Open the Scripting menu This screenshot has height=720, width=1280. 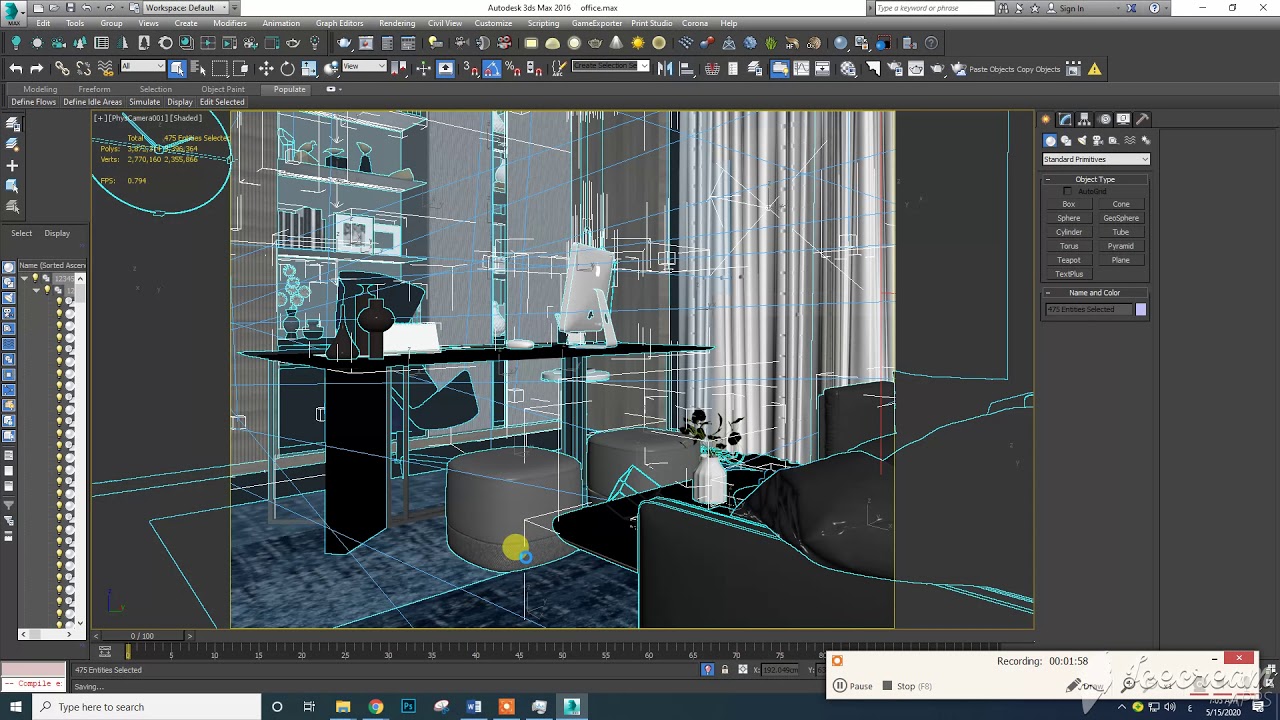(x=543, y=23)
